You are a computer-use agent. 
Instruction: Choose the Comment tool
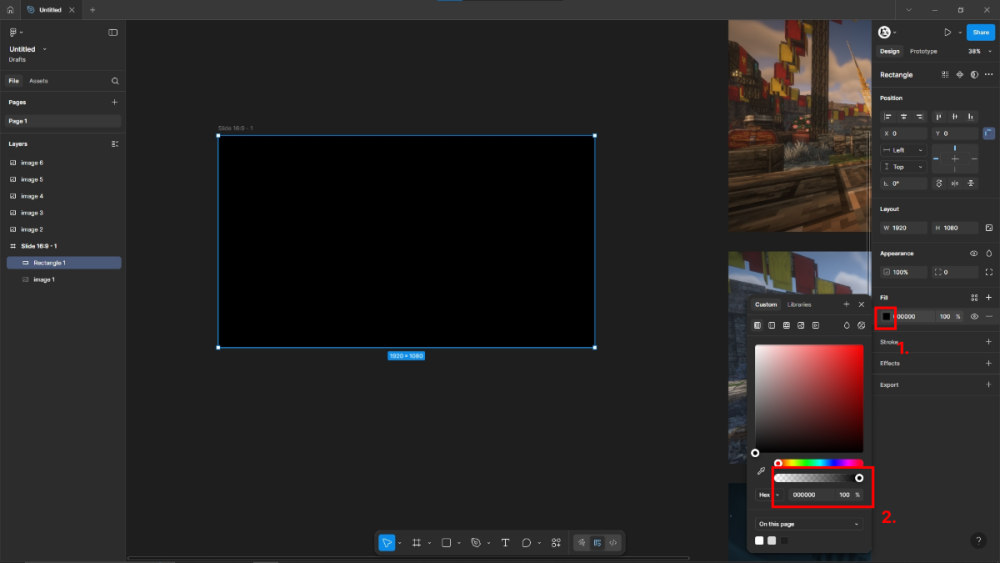click(x=527, y=542)
